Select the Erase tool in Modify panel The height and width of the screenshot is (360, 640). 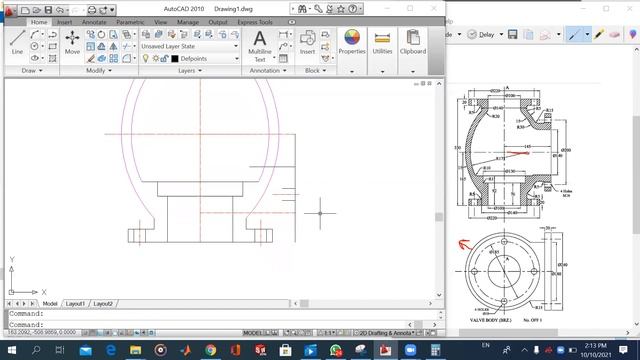pyautogui.click(x=91, y=58)
